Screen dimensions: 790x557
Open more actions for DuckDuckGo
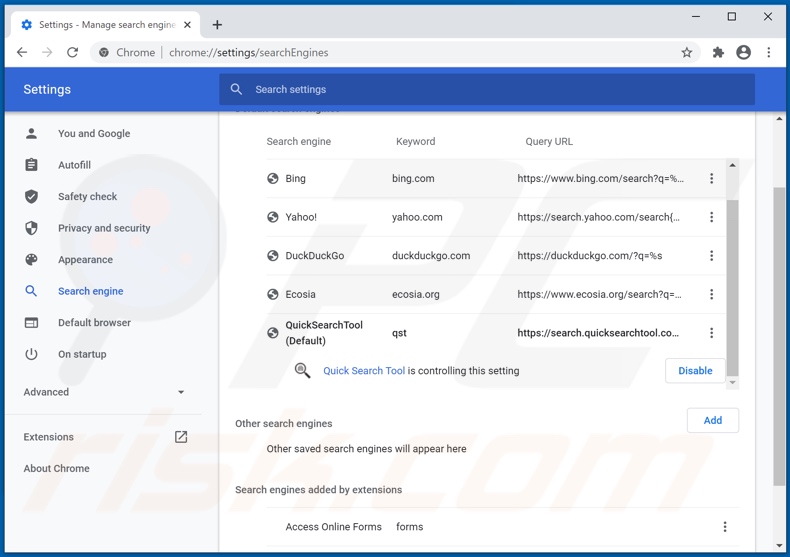point(711,256)
